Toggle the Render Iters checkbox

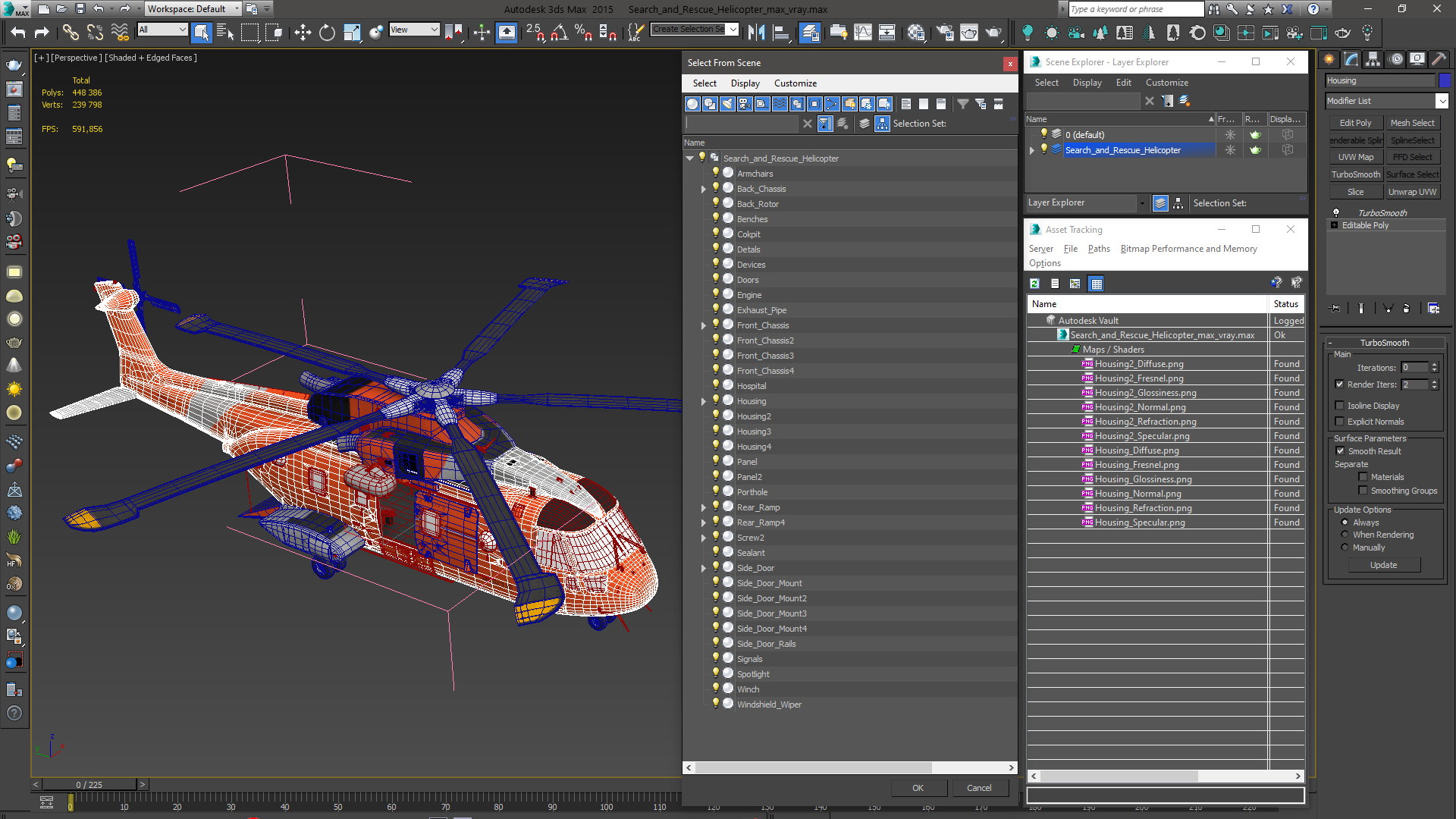[x=1340, y=384]
